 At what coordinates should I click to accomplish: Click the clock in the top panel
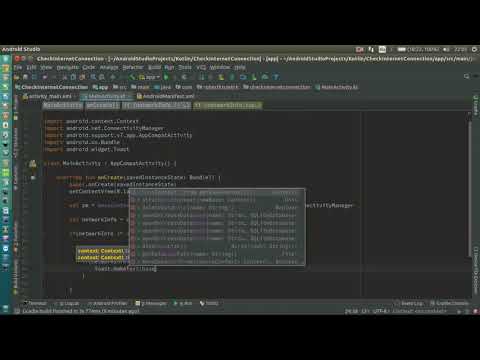click(x=460, y=49)
